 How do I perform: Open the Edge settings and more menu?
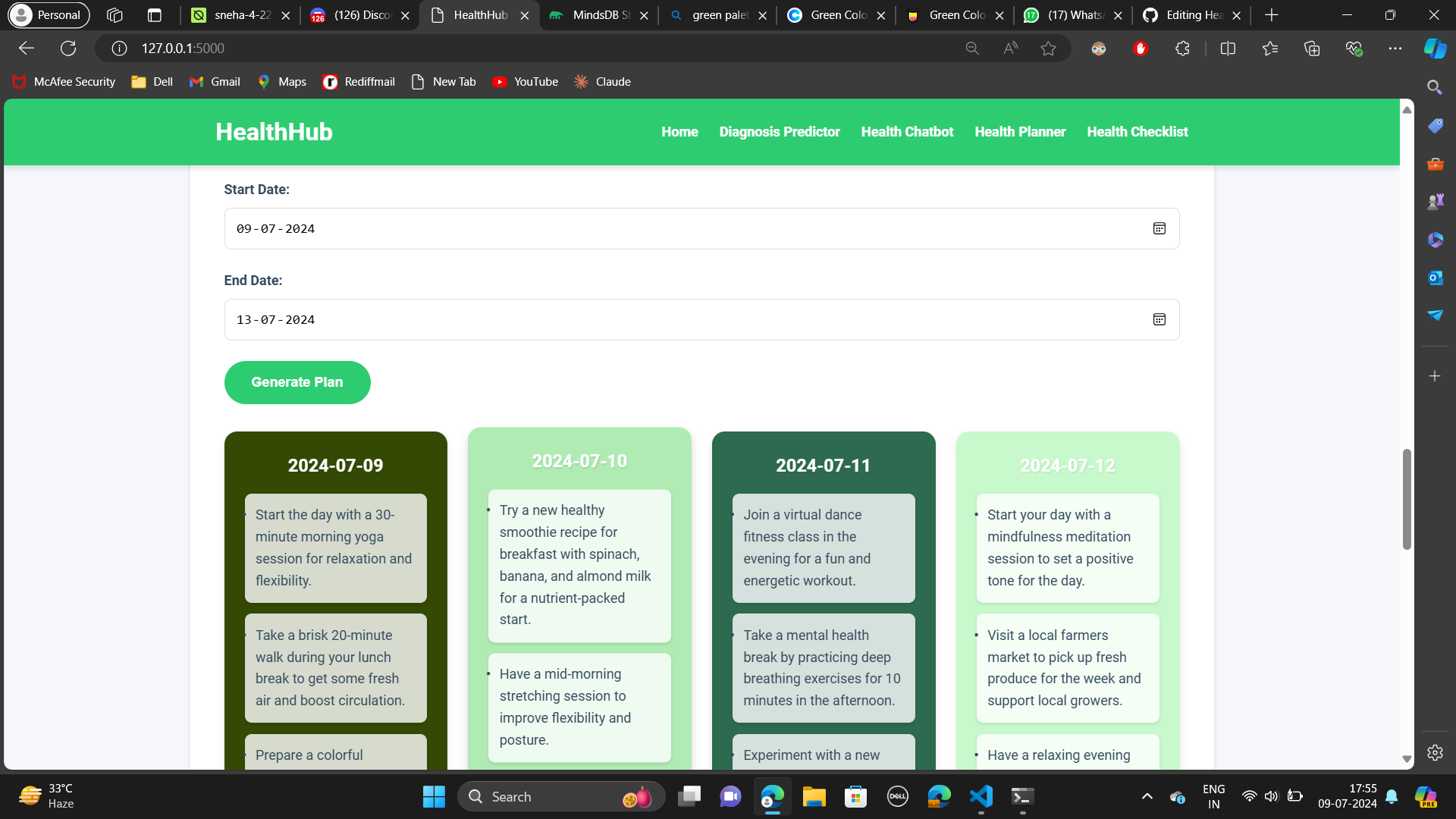tap(1396, 48)
